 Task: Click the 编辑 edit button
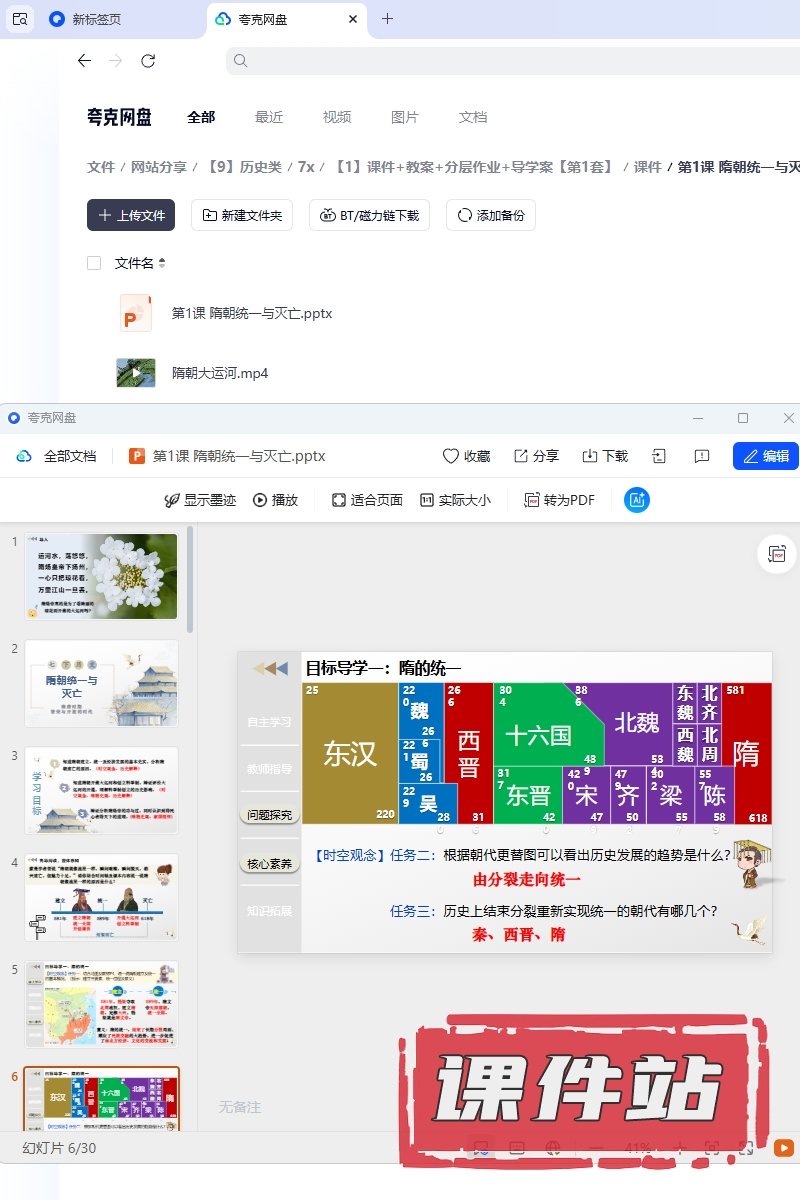click(765, 456)
